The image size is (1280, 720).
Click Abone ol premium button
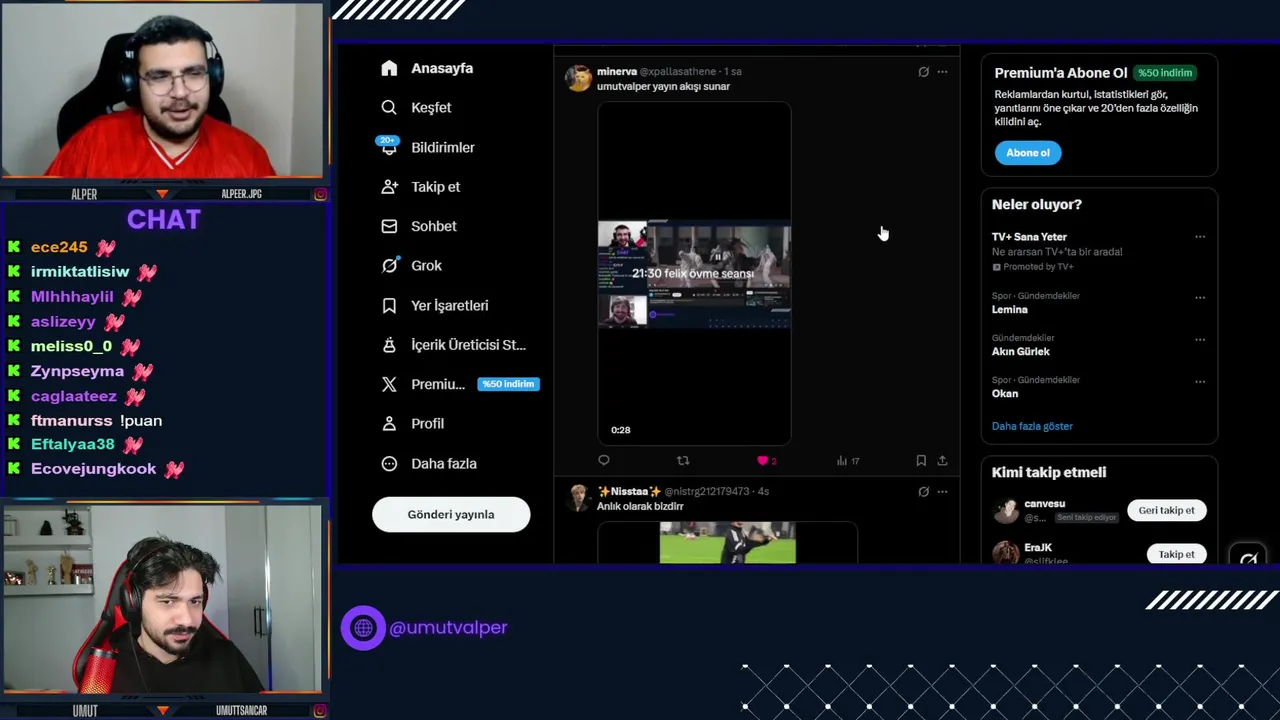(x=1028, y=153)
